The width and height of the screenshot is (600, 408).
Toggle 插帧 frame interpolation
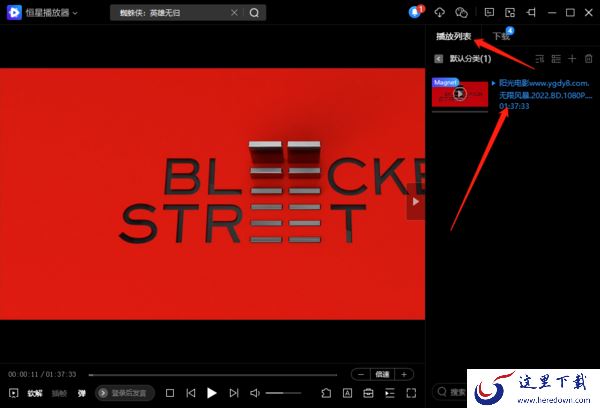coord(59,393)
